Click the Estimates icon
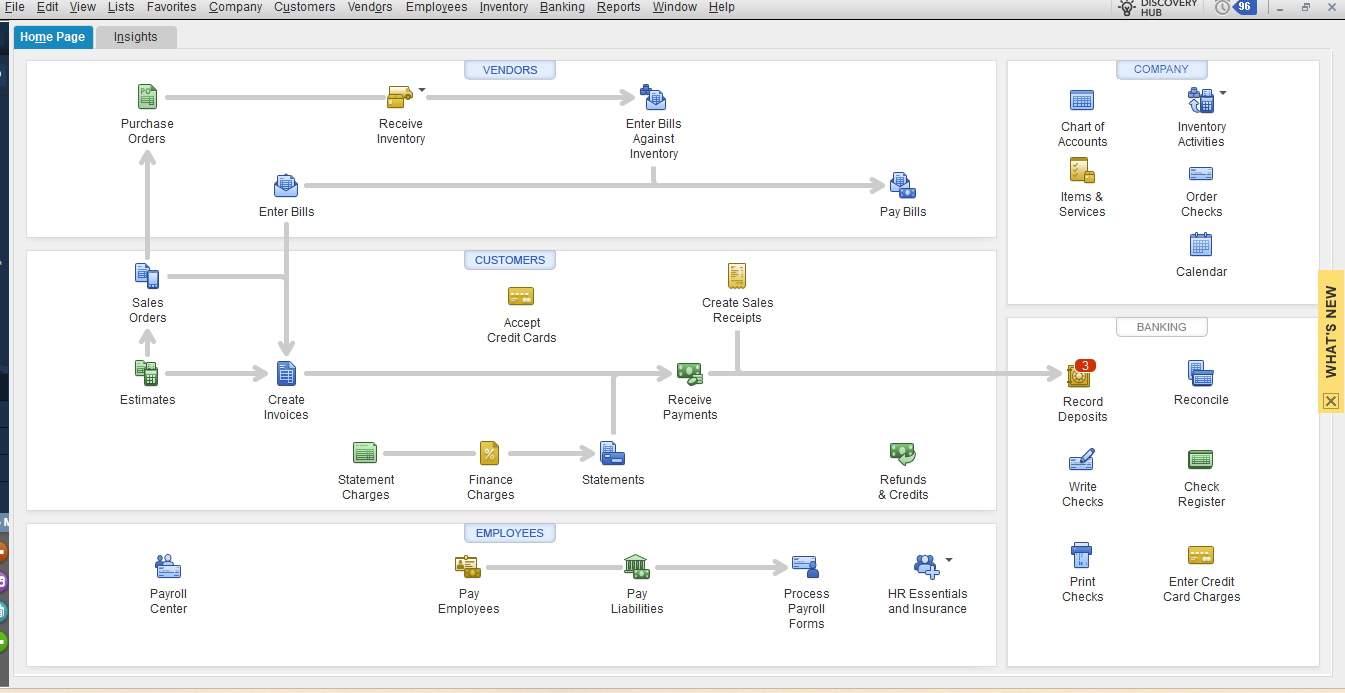Screen dimensions: 1345x693 (x=147, y=373)
